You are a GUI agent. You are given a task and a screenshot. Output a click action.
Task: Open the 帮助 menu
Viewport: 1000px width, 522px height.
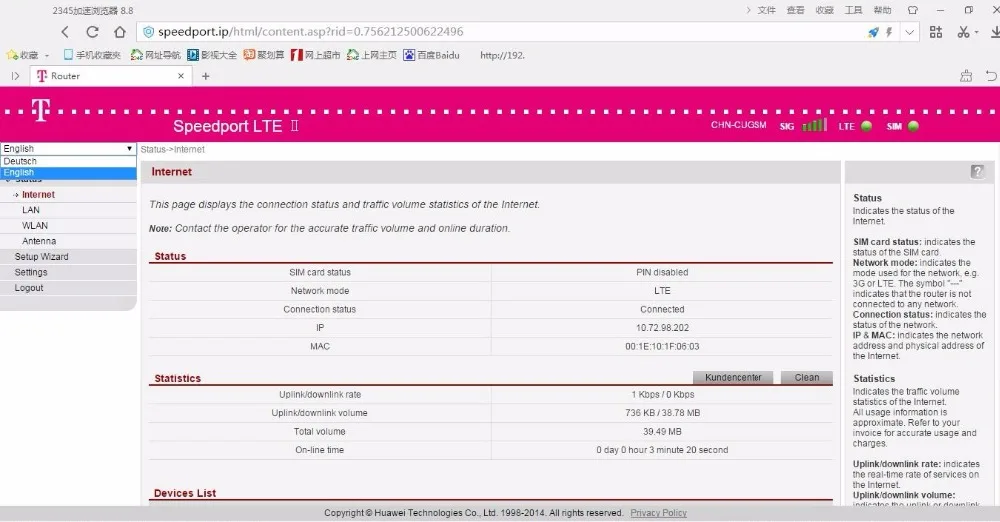click(x=883, y=10)
